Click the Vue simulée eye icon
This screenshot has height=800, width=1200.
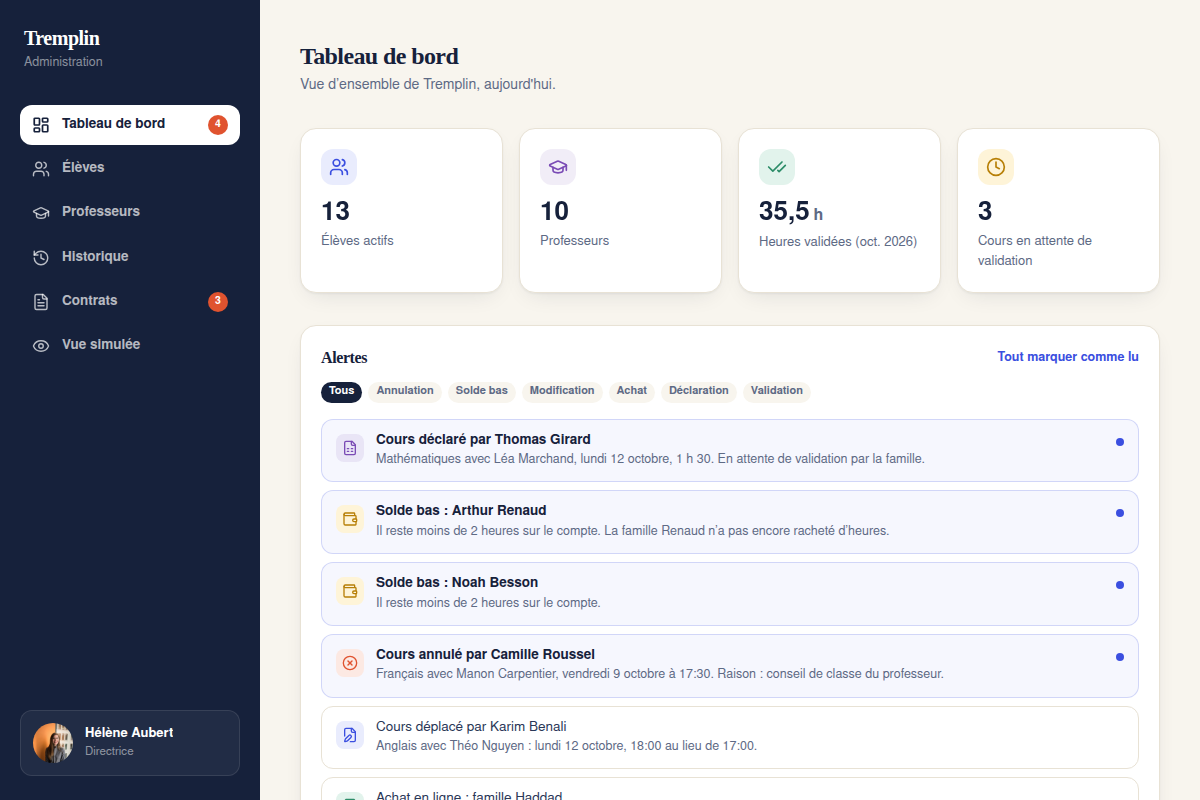41,345
